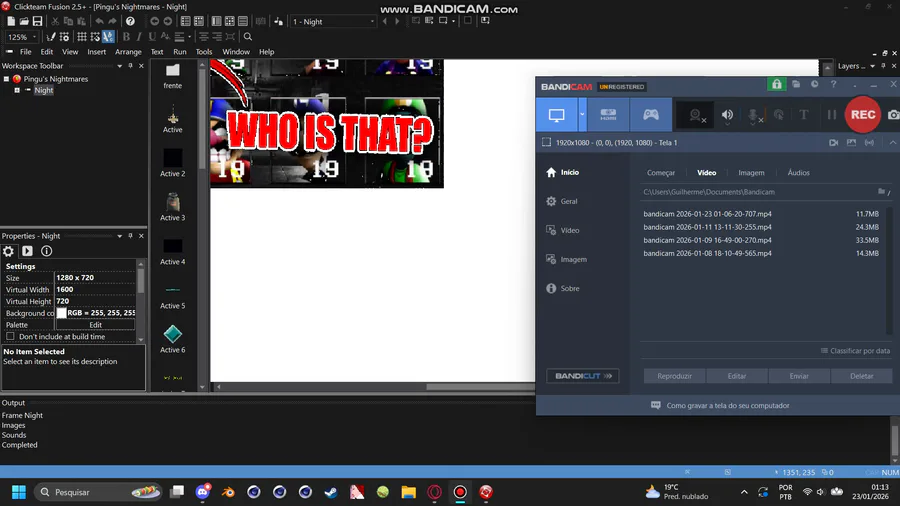The width and height of the screenshot is (900, 506).
Task: Click the green lock icon in Bandicam
Action: 777,84
